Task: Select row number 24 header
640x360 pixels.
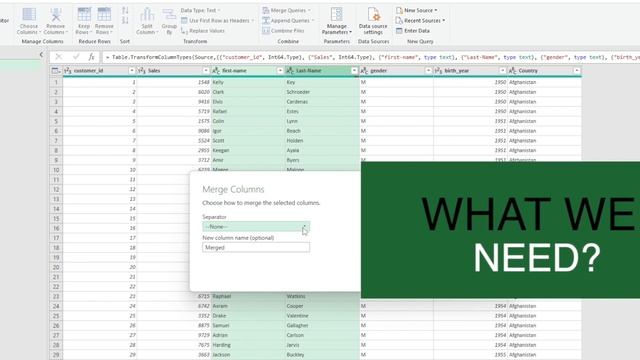Action: (56, 306)
